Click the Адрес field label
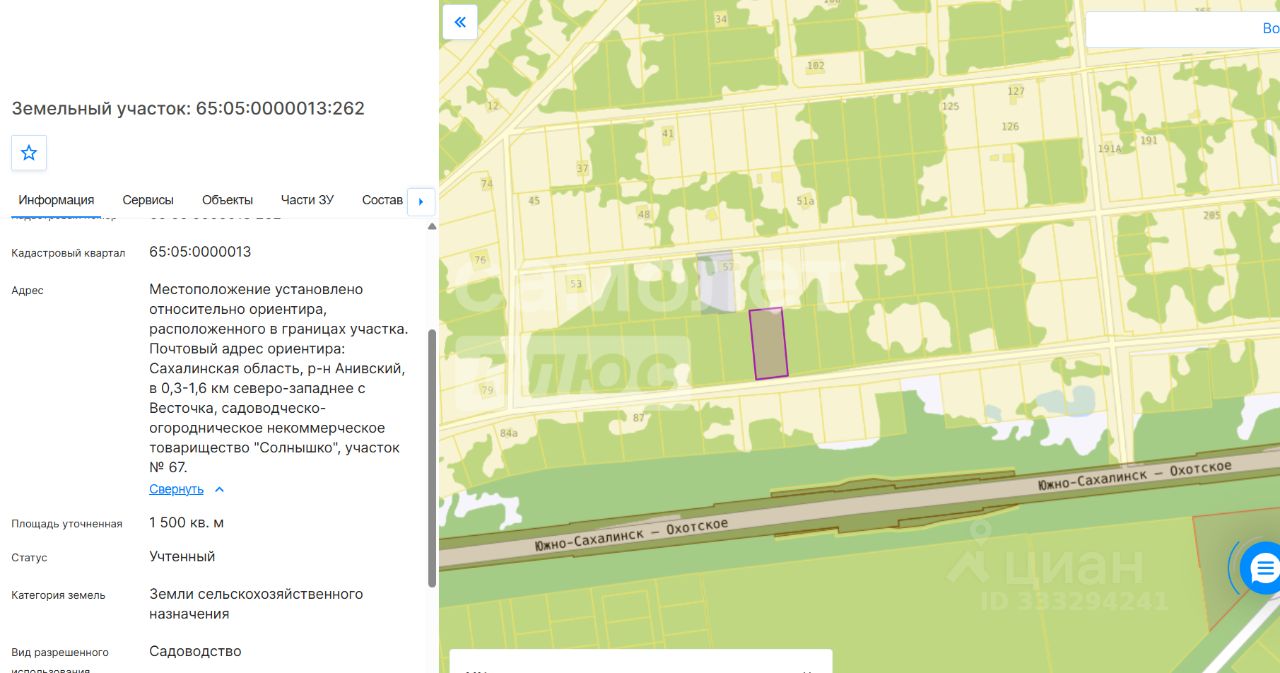The image size is (1280, 673). 27,291
